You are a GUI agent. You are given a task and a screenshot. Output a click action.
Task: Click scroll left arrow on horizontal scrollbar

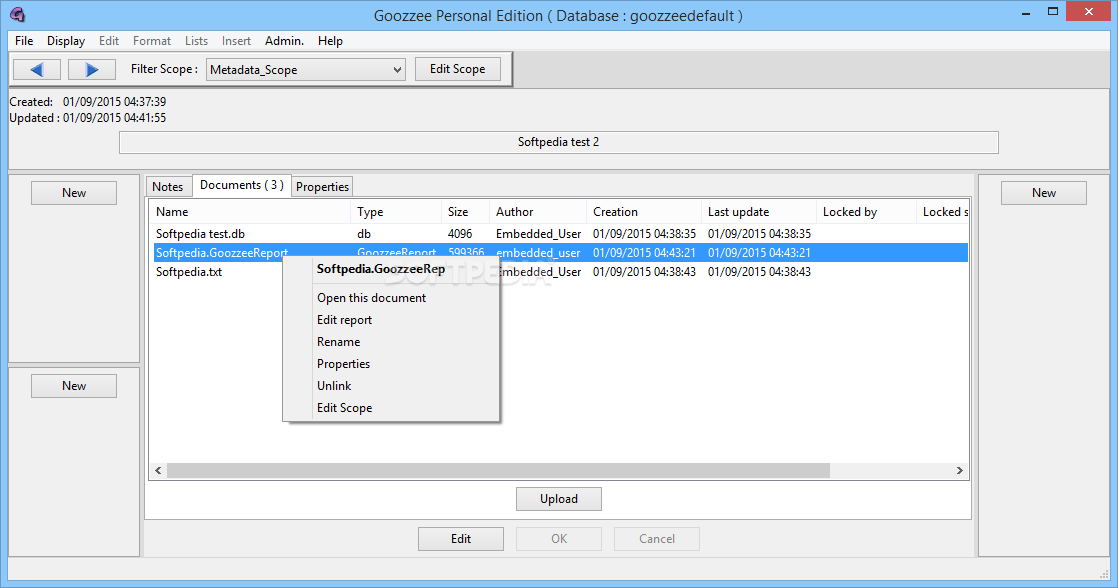click(x=158, y=470)
